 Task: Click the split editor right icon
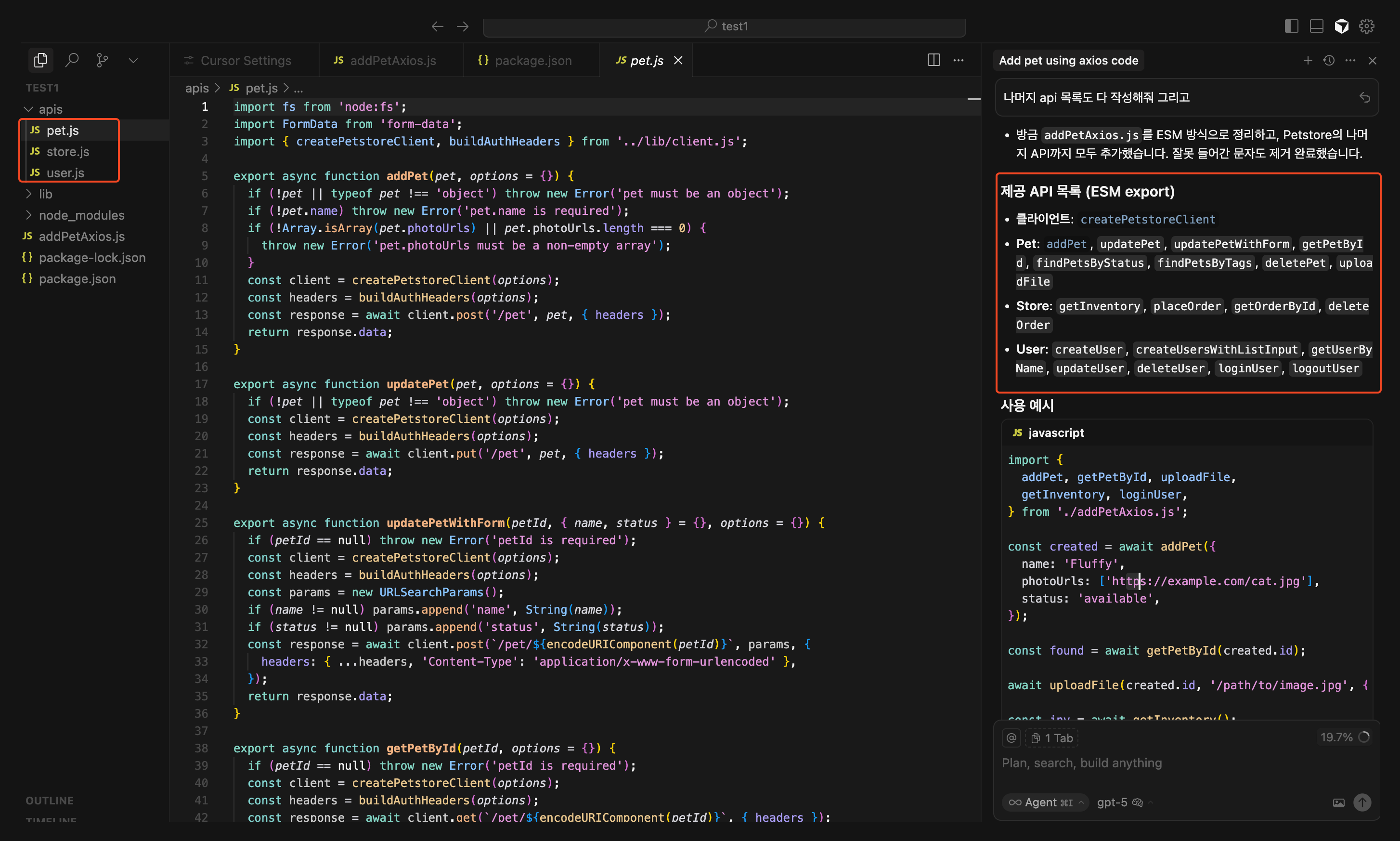[x=933, y=60]
